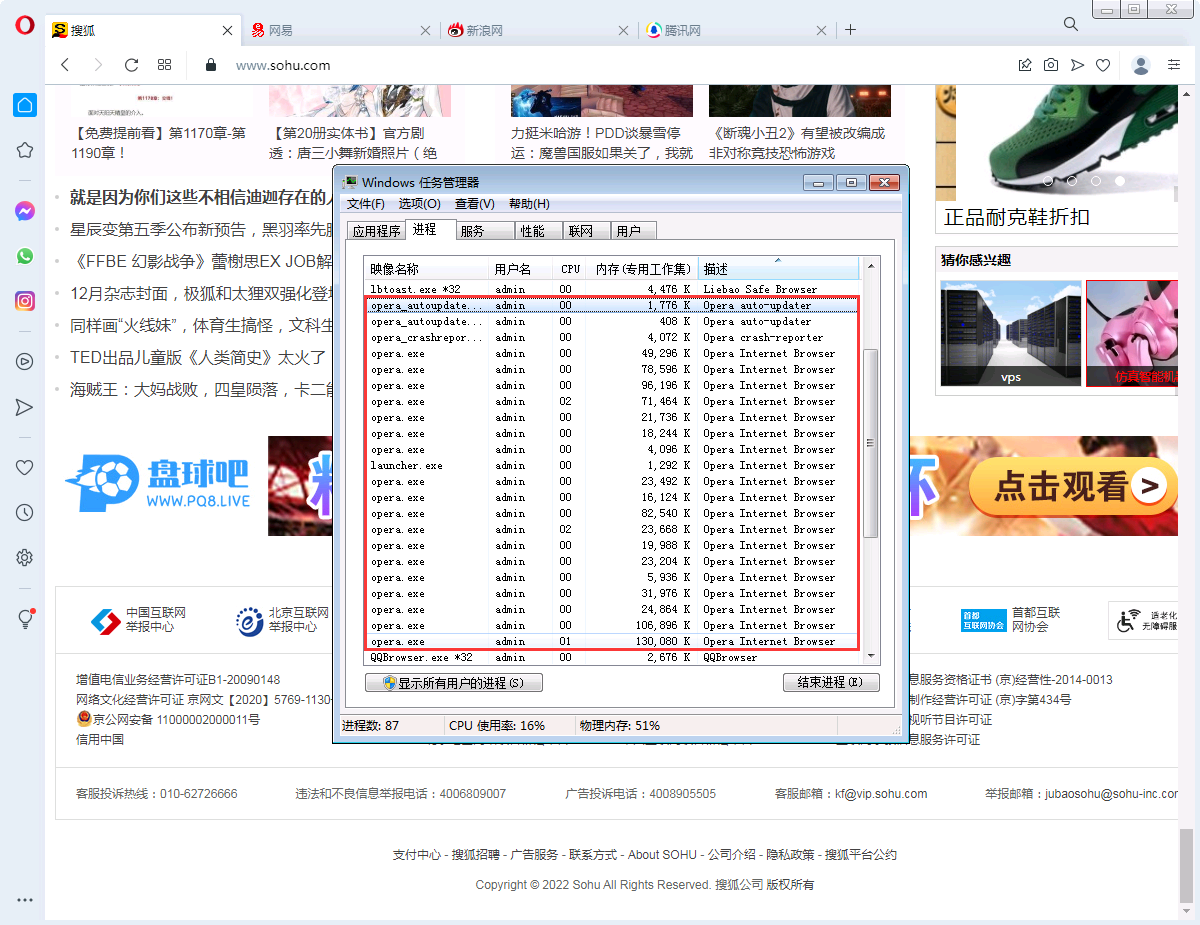The image size is (1200, 925).
Task: Search tabs with the magnifier icon
Action: (1071, 24)
